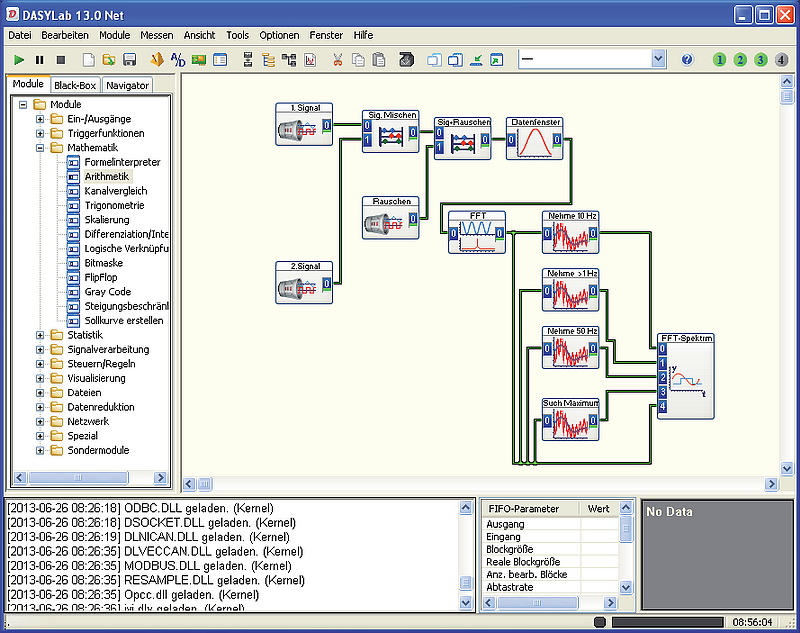Expand the Statistik folder

click(x=40, y=335)
